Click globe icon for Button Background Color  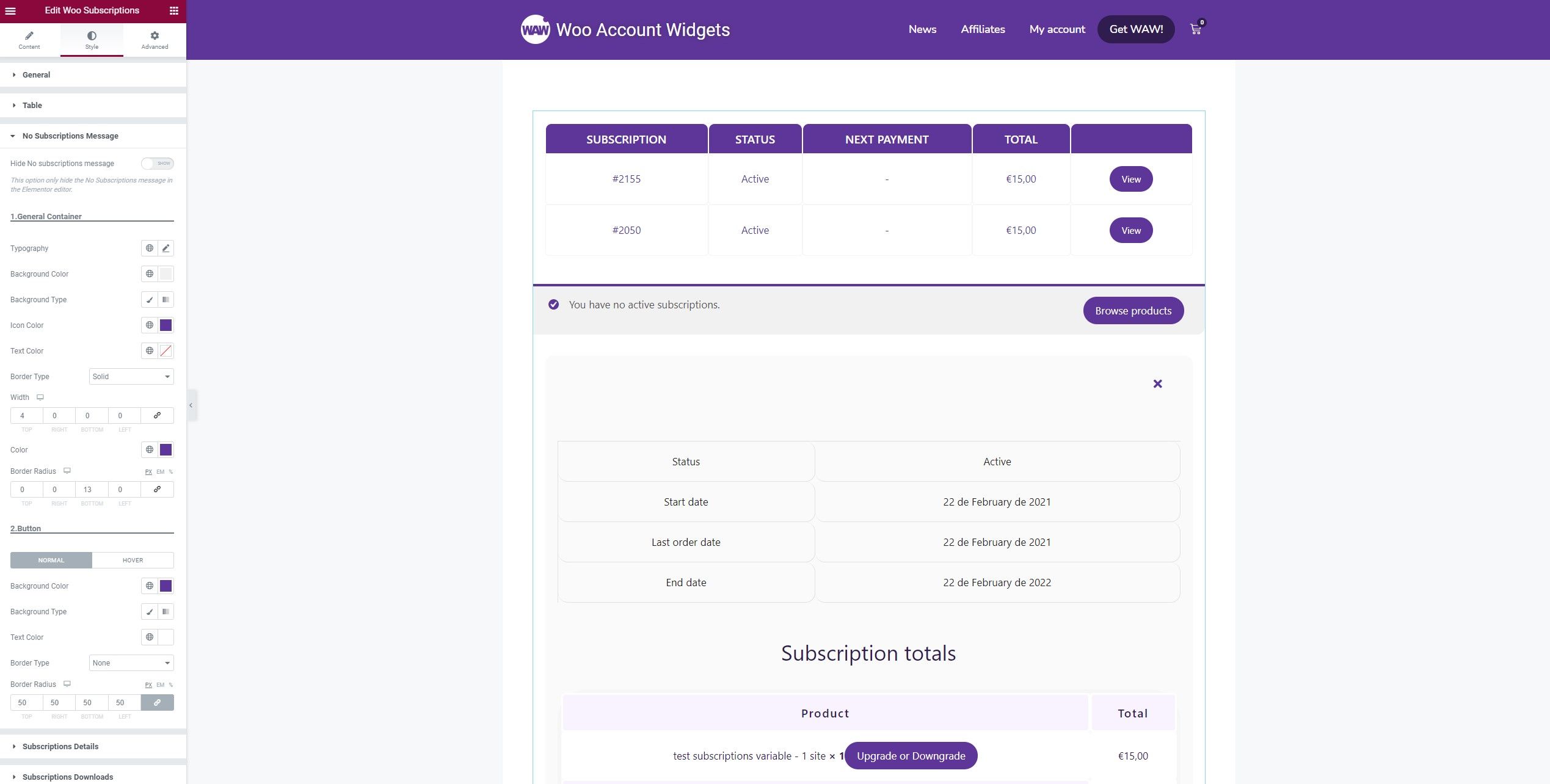click(150, 586)
